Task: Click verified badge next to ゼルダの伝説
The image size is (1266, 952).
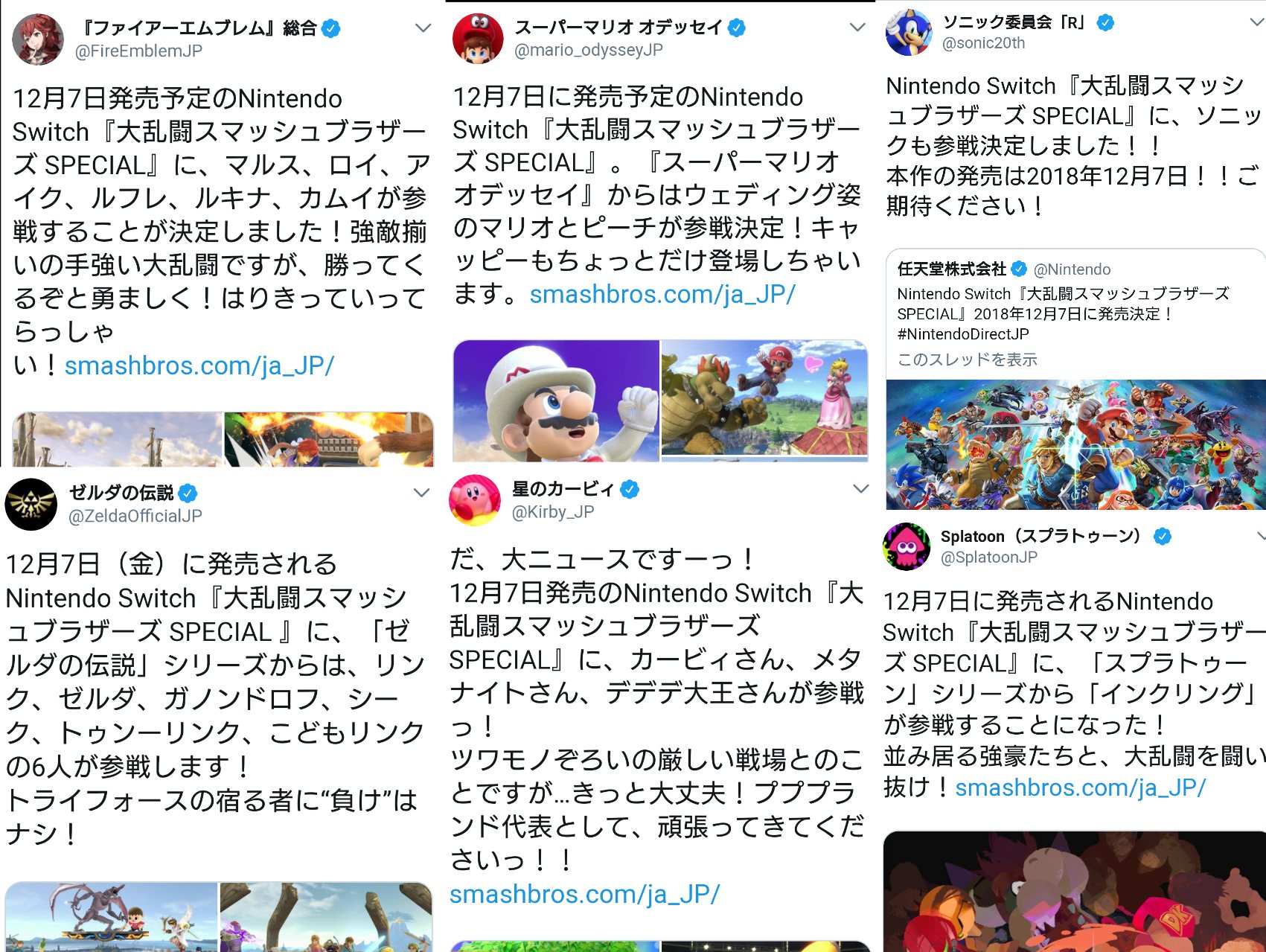Action: 188,493
